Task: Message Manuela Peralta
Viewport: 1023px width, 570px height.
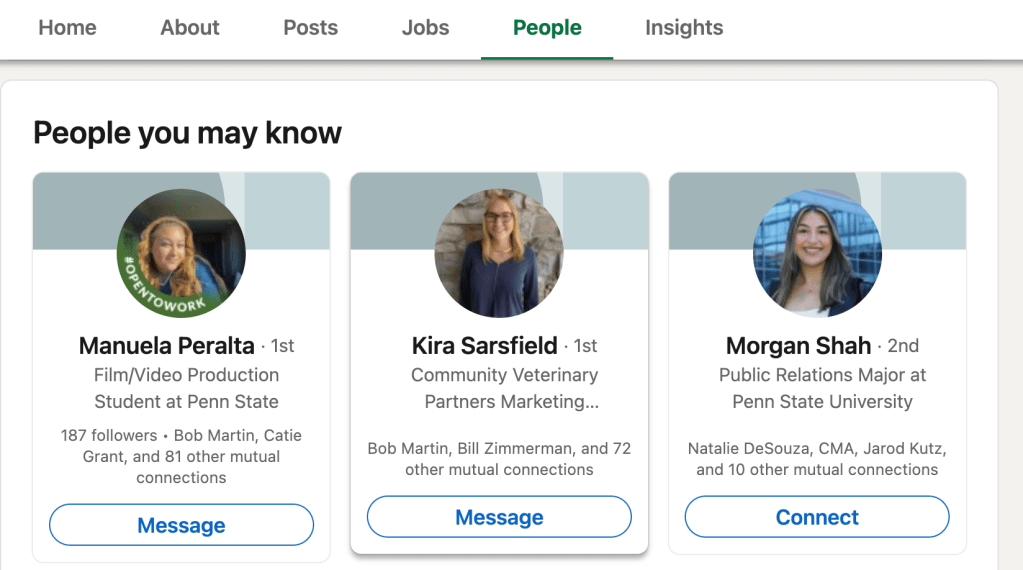Action: (181, 525)
